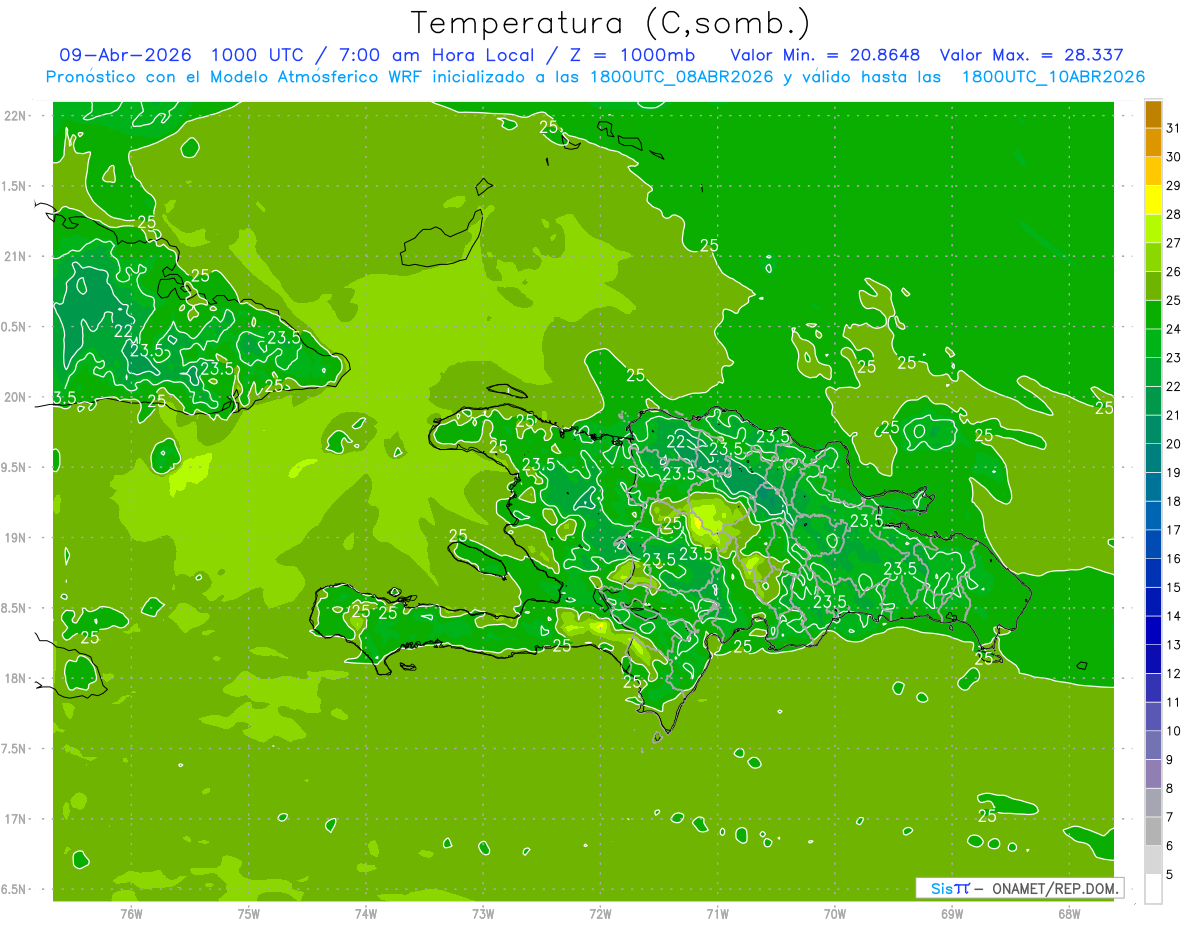Screen dimensions: 1200x927
Task: Click the 09-Abr-2026 date text
Action: pos(125,55)
